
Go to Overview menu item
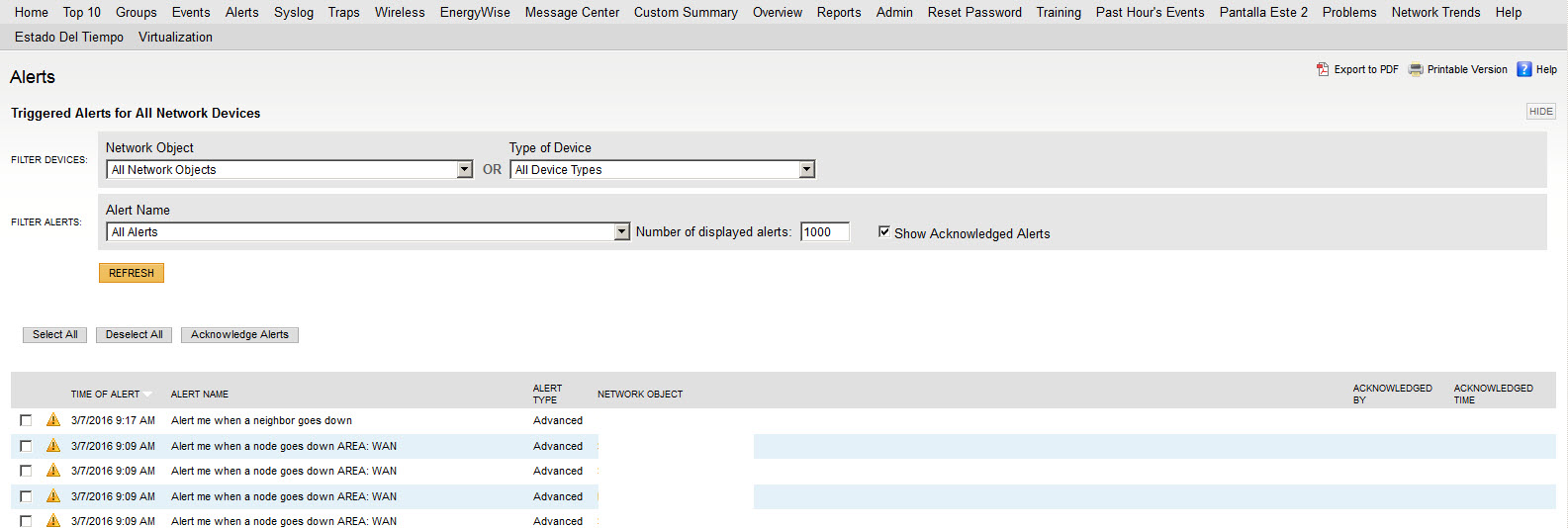[x=778, y=12]
